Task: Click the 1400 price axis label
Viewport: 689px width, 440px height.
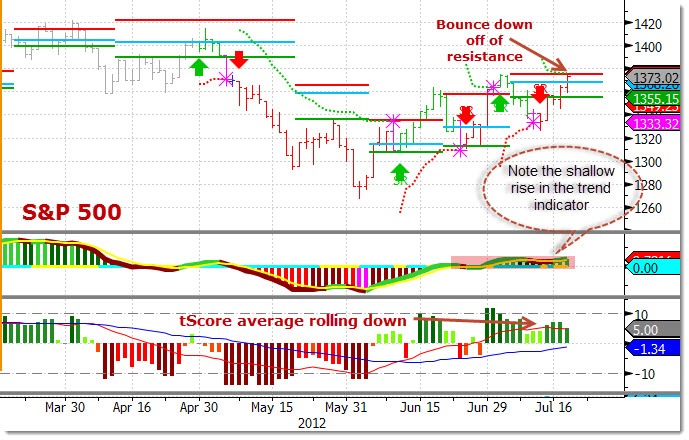Action: click(x=648, y=47)
